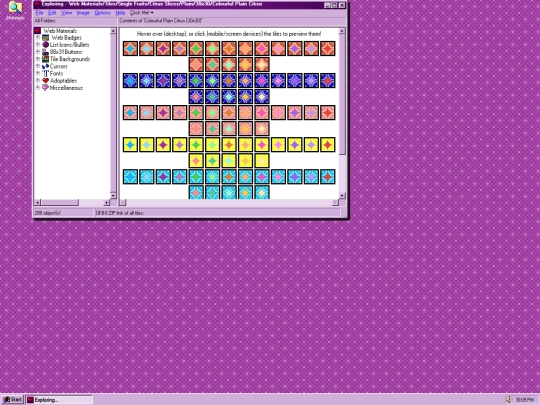Click the Tile Backgrounds folder icon
540x405 pixels.
[x=45, y=59]
